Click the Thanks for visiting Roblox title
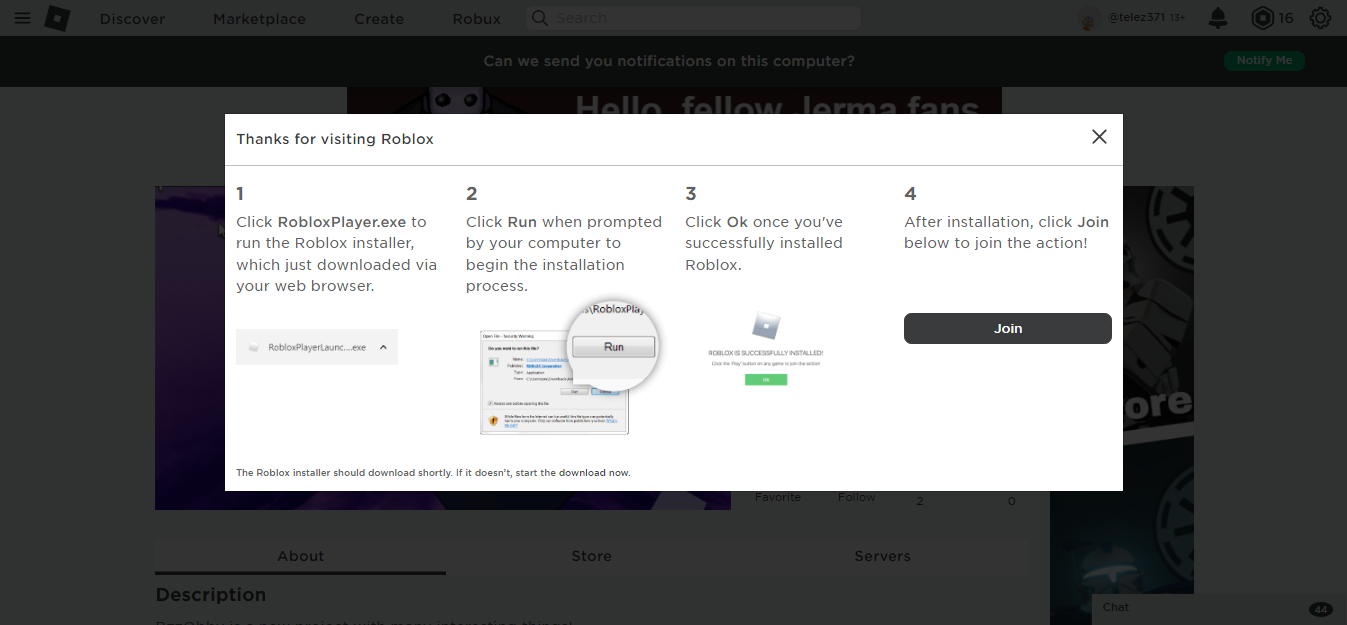1347x625 pixels. click(x=335, y=139)
